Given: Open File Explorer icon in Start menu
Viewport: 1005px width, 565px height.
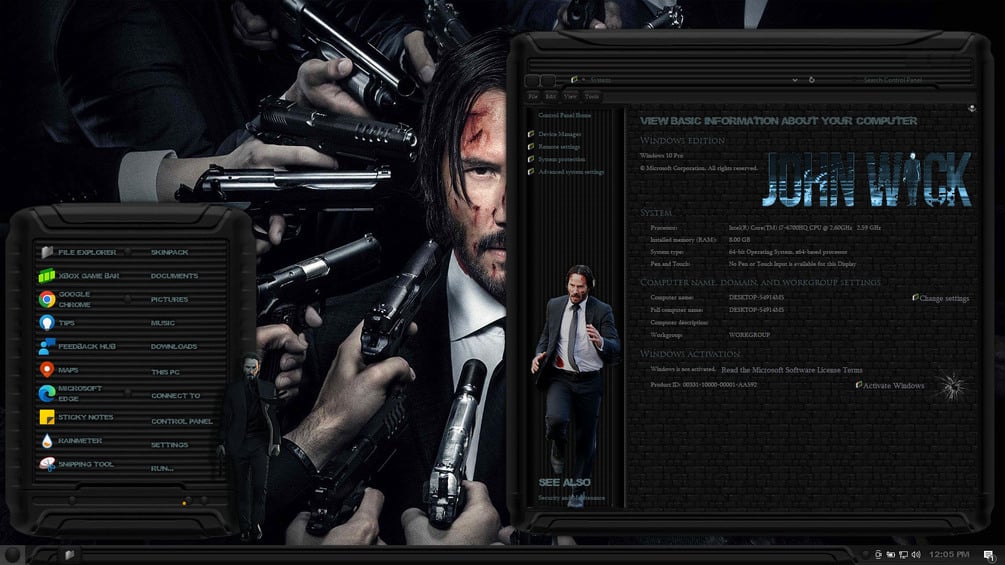Looking at the screenshot, I should coord(47,252).
